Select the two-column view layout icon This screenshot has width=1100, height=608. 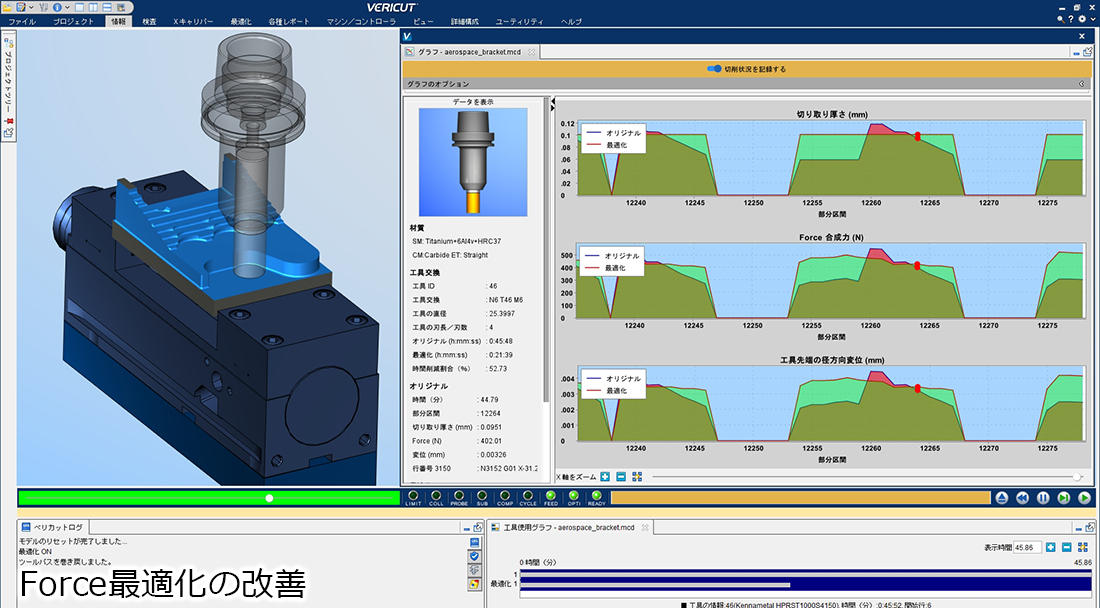[x=93, y=7]
